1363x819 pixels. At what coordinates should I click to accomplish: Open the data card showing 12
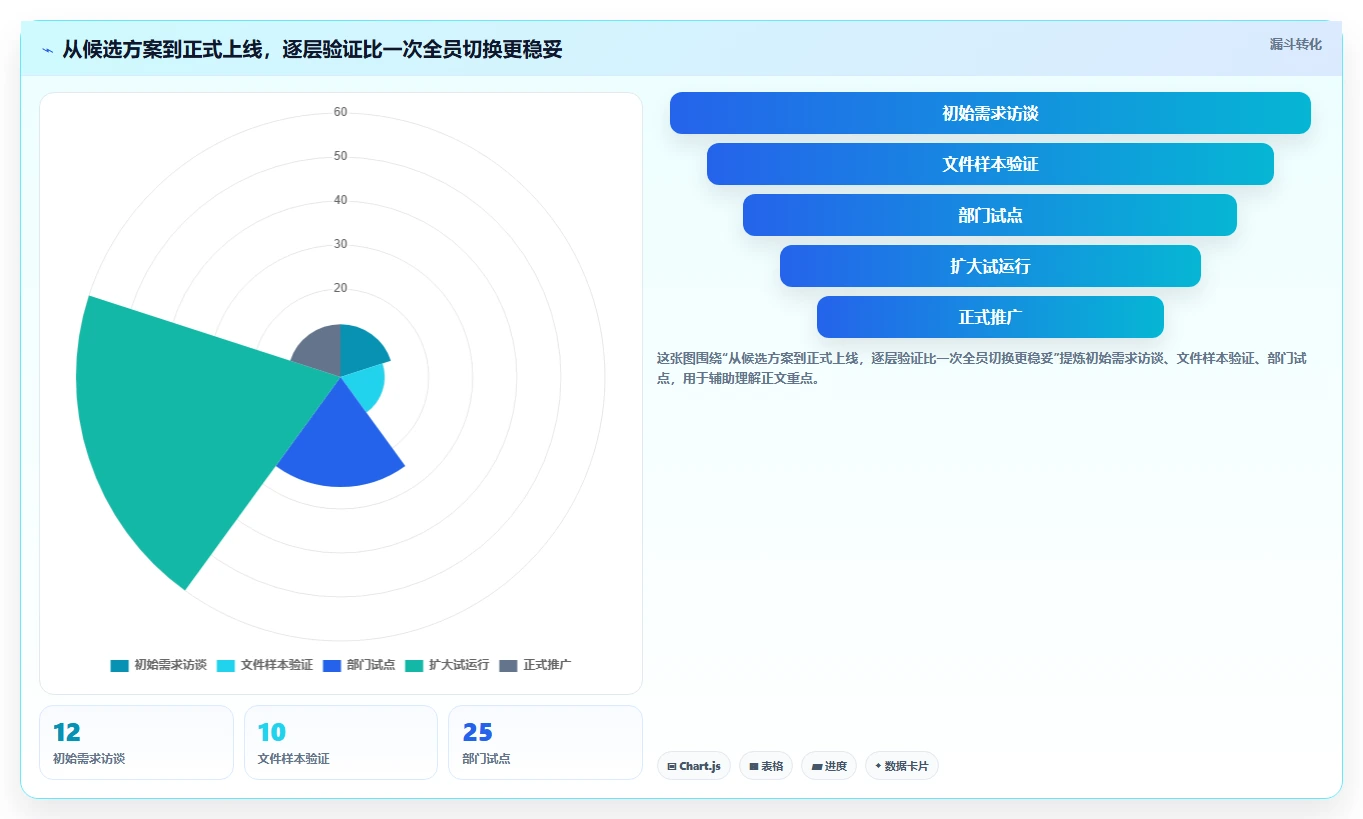pyautogui.click(x=136, y=742)
